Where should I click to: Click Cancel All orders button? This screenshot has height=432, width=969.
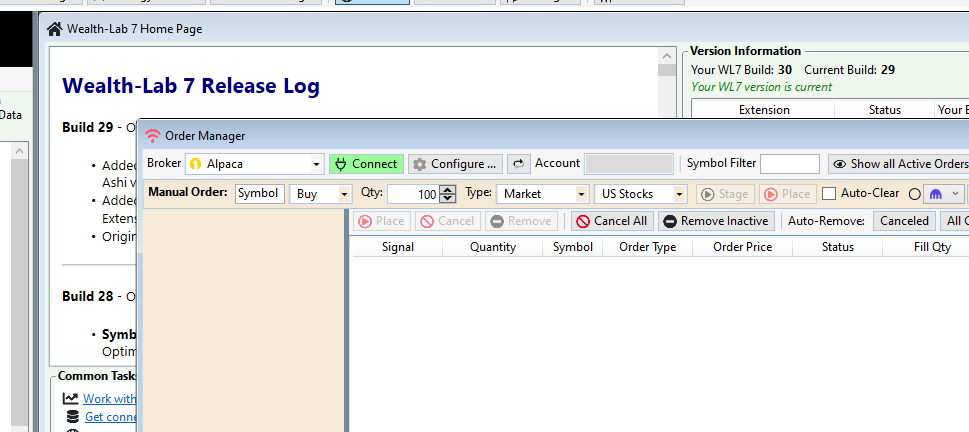tap(612, 221)
